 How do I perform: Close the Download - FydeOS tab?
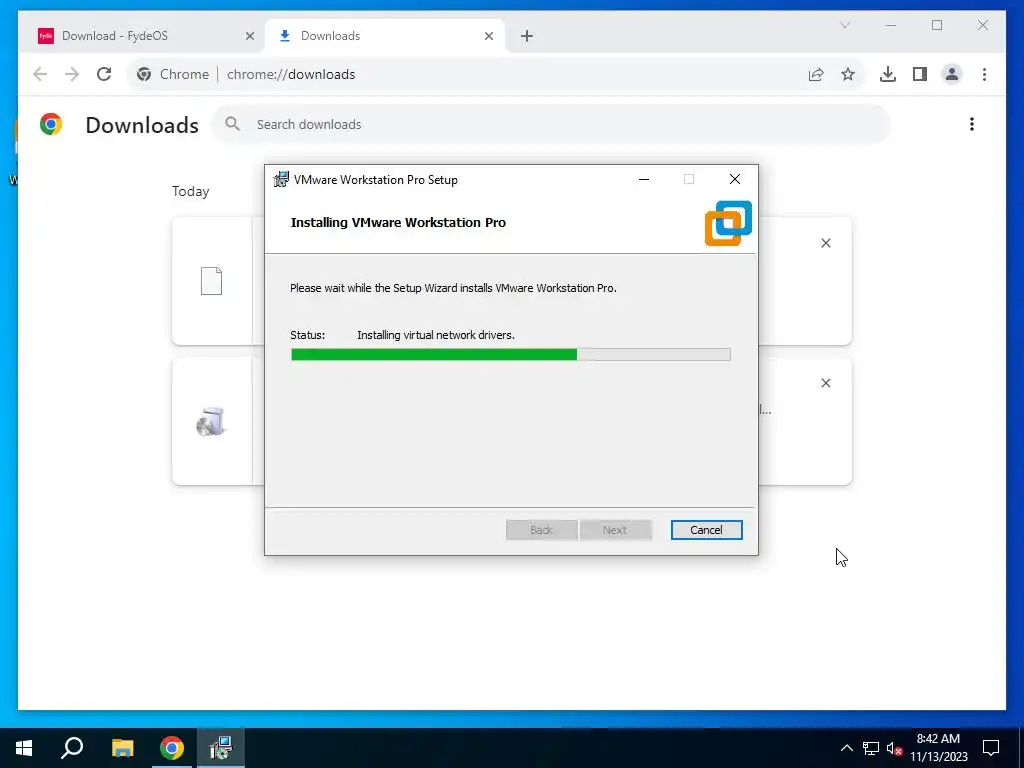coord(249,36)
